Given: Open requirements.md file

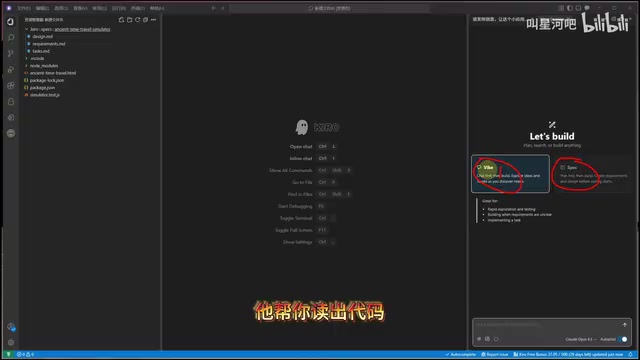Looking at the screenshot, I should (x=49, y=44).
